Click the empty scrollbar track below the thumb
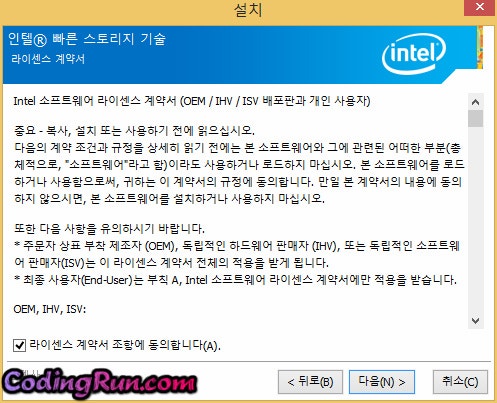 coord(475,220)
